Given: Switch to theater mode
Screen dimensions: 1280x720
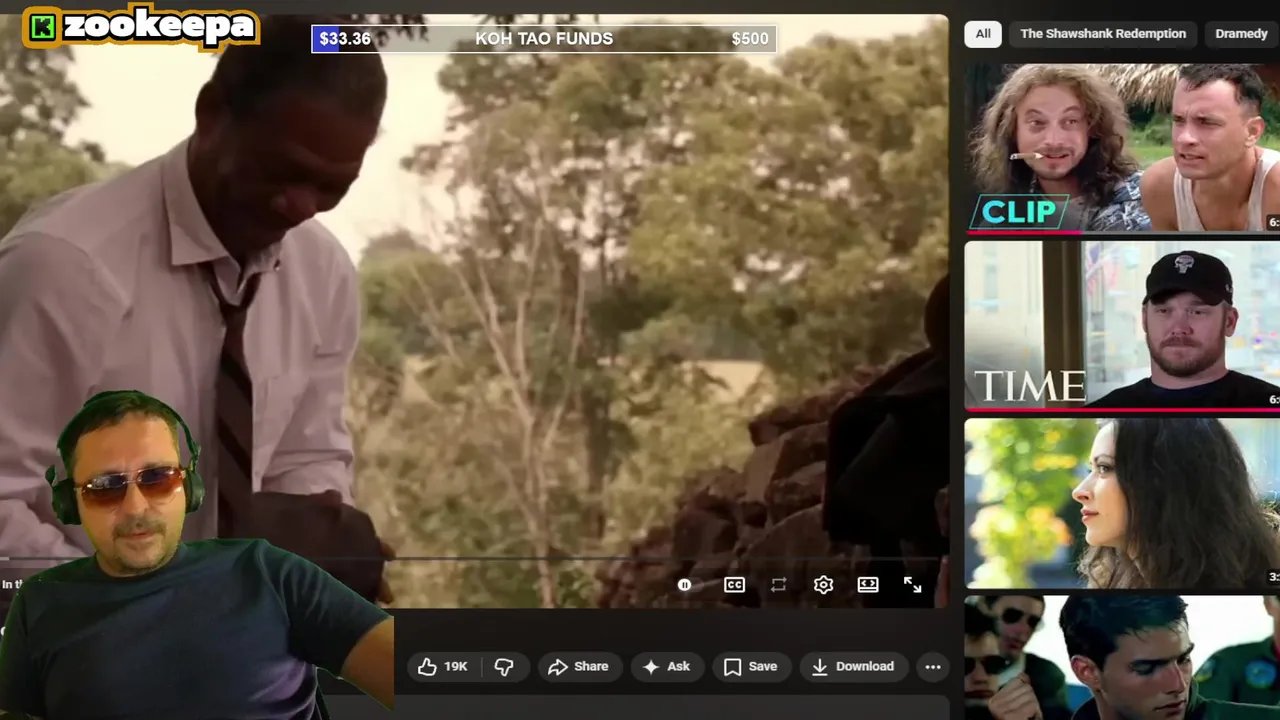Looking at the screenshot, I should pyautogui.click(x=868, y=585).
